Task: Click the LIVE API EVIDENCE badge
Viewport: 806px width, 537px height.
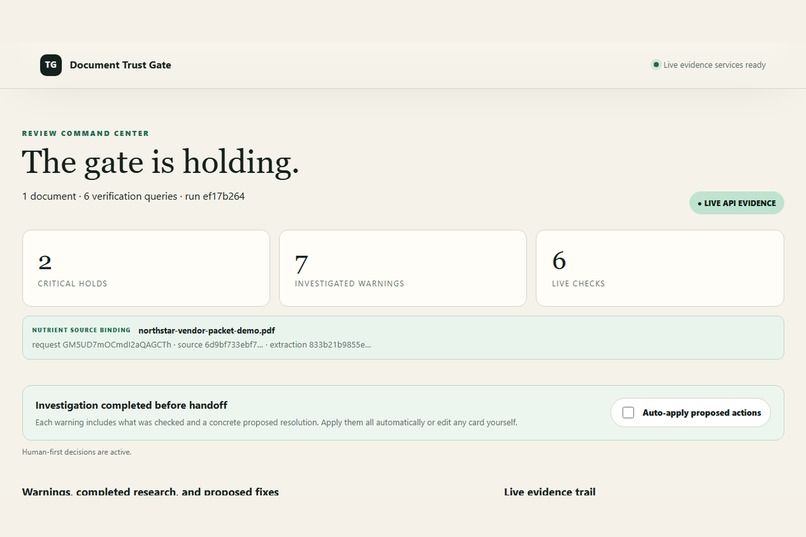Action: [736, 203]
